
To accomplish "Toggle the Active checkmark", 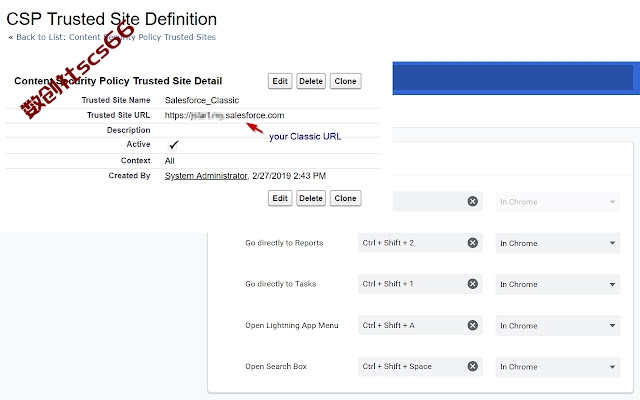I will 173,144.
